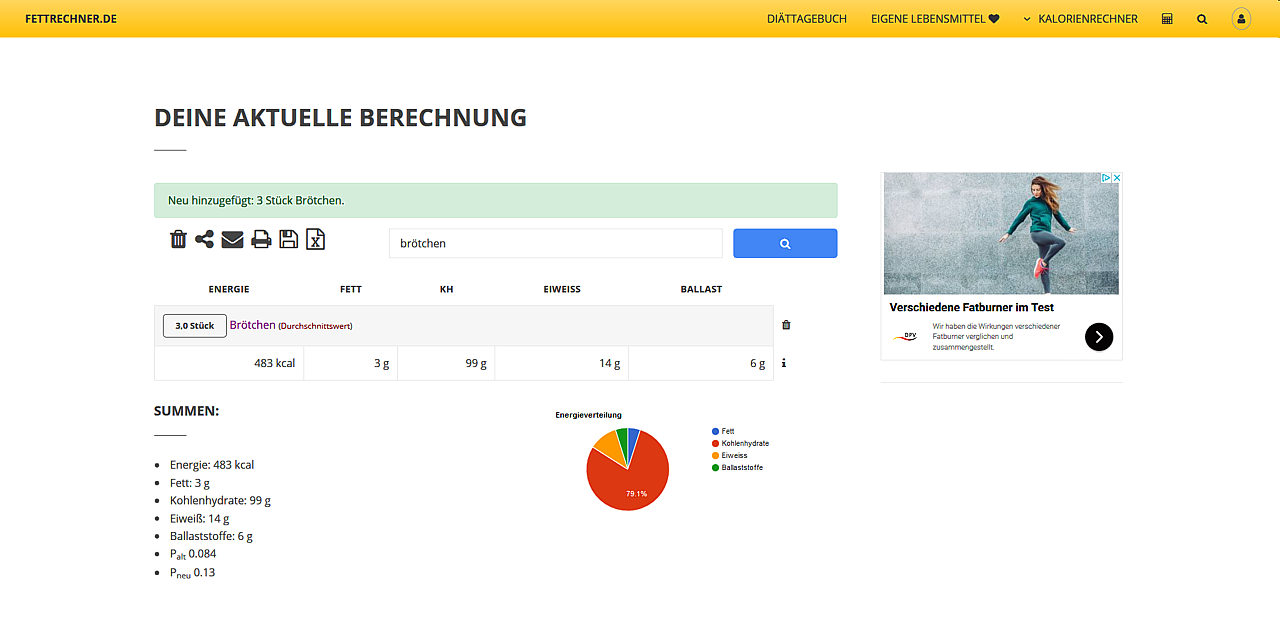This screenshot has height=629, width=1280.
Task: Save the current calculation
Action: pyautogui.click(x=288, y=239)
